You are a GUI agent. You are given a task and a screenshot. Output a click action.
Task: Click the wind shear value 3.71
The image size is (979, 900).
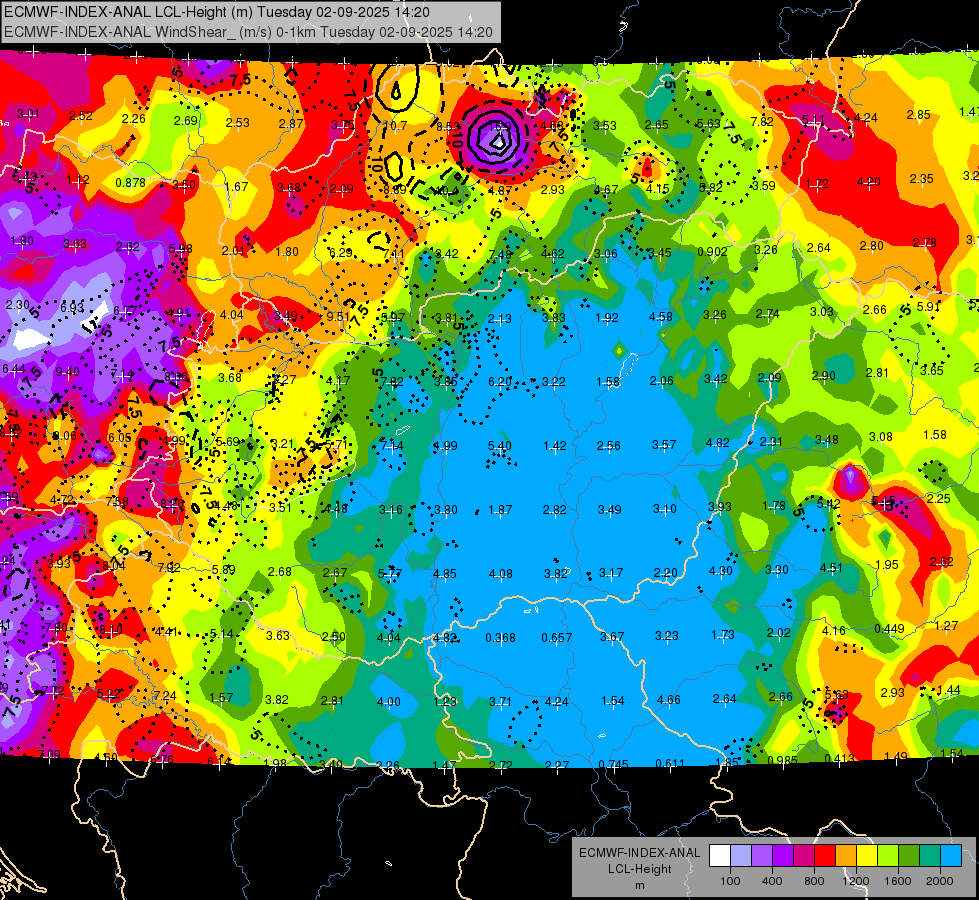click(500, 701)
